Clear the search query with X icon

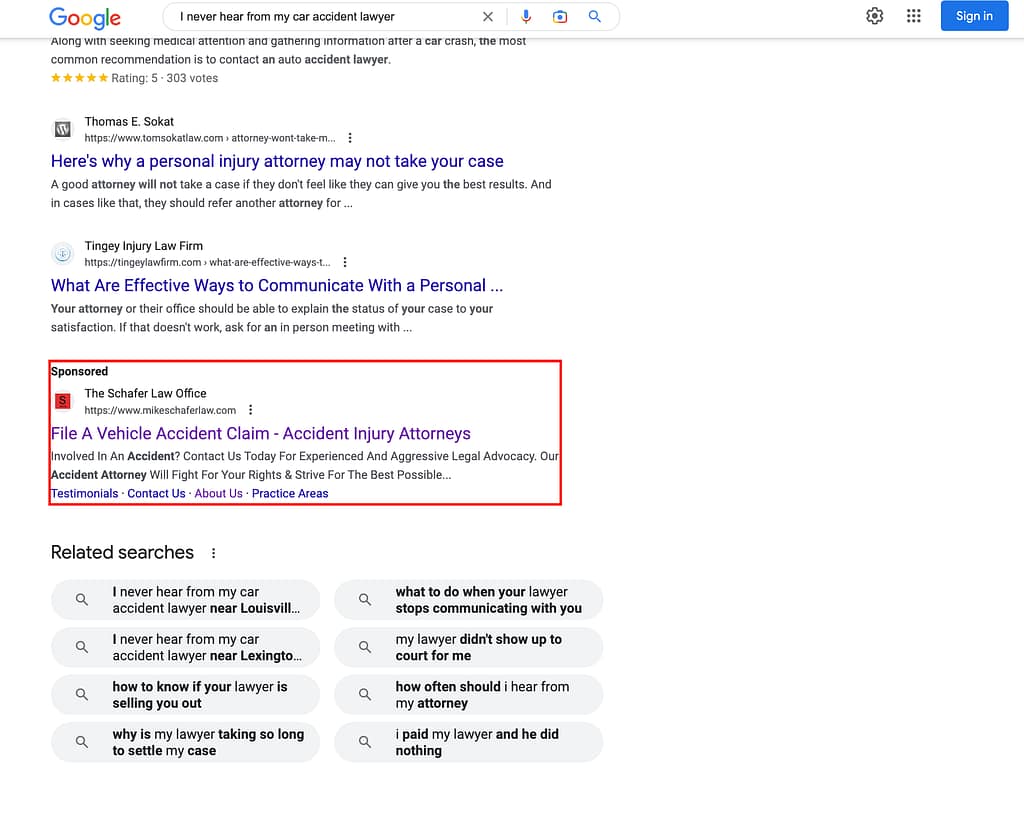488,17
